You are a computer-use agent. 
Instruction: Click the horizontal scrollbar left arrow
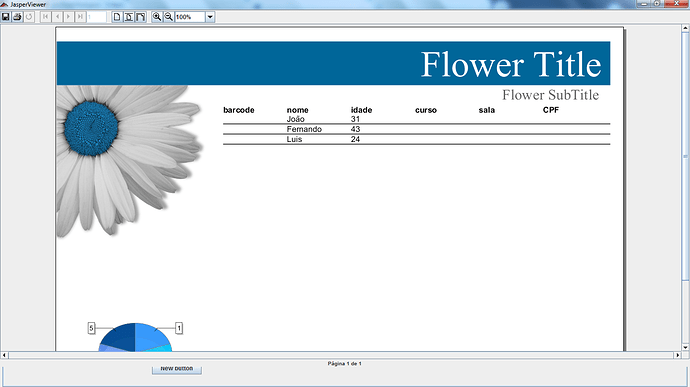(4, 355)
